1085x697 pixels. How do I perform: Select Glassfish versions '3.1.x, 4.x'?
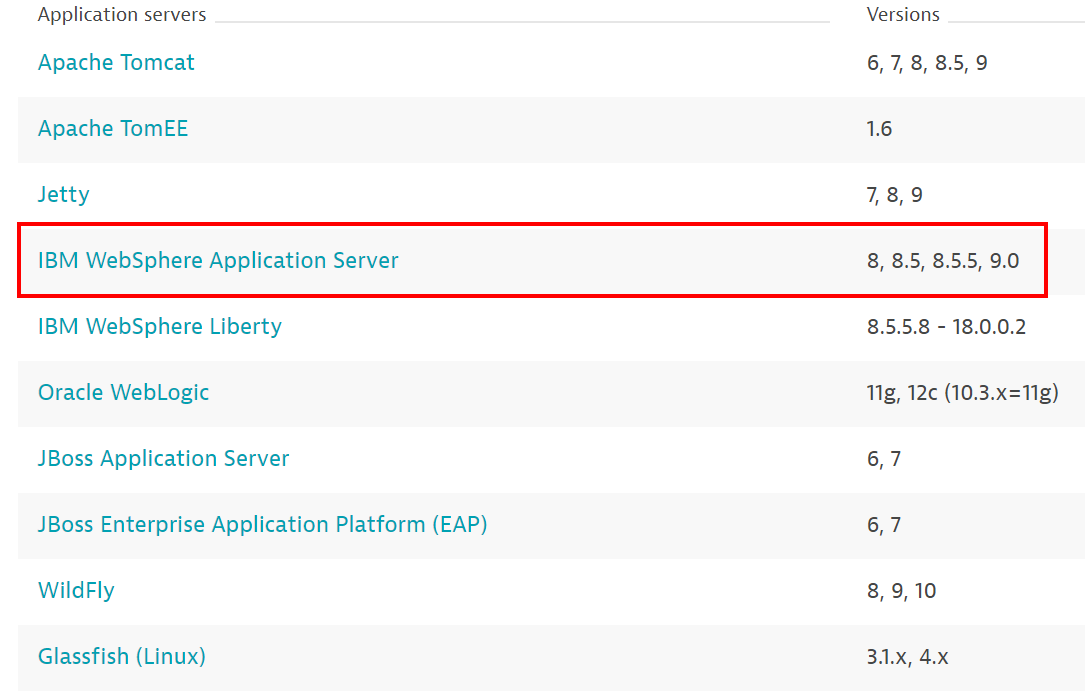(x=908, y=657)
